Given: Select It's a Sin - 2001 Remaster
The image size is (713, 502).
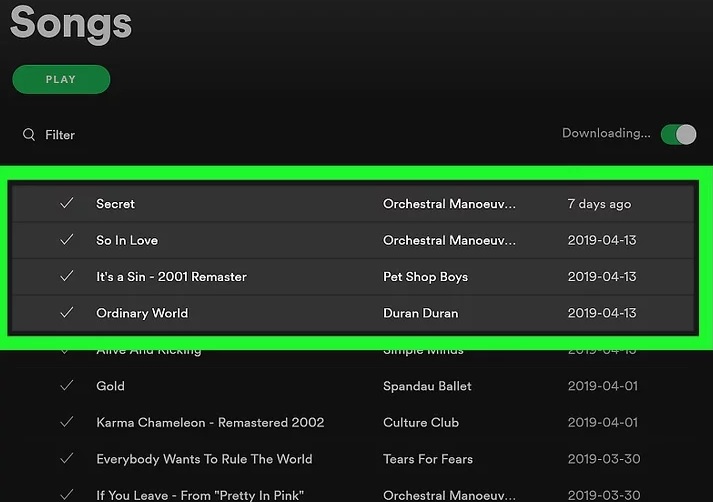Looking at the screenshot, I should (171, 276).
